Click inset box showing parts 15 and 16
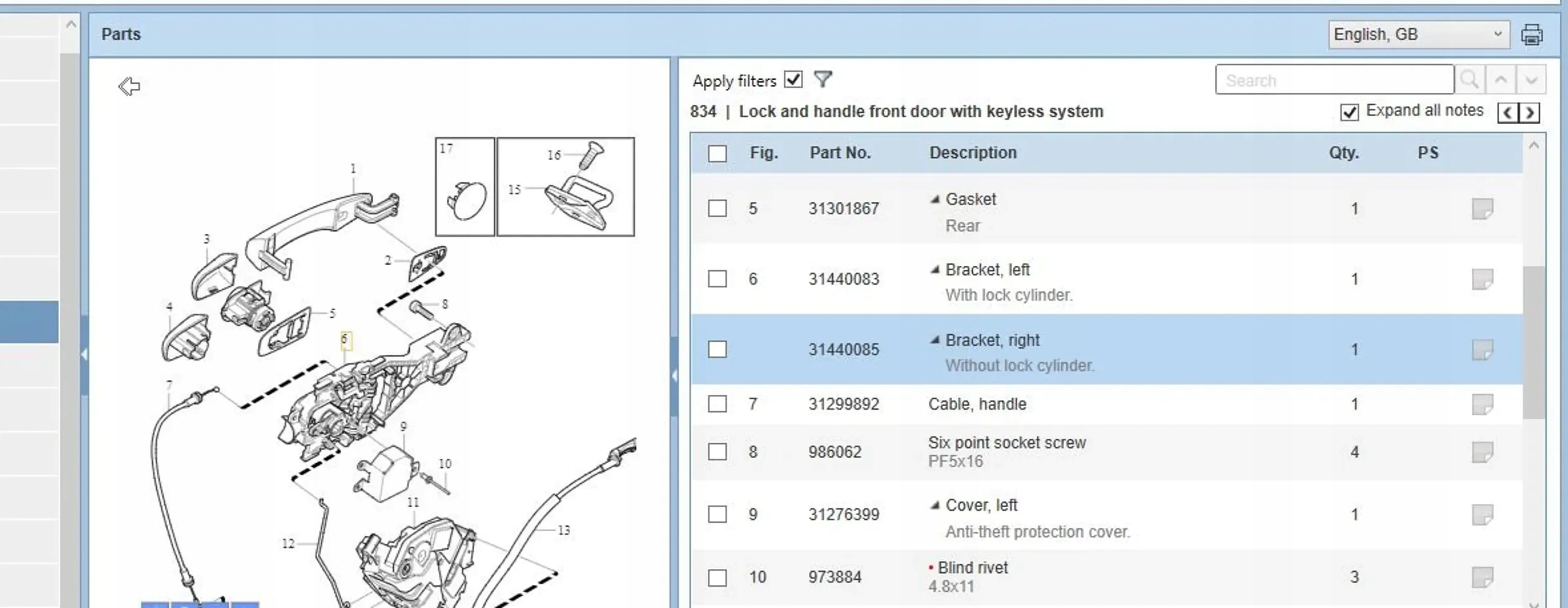 click(565, 187)
